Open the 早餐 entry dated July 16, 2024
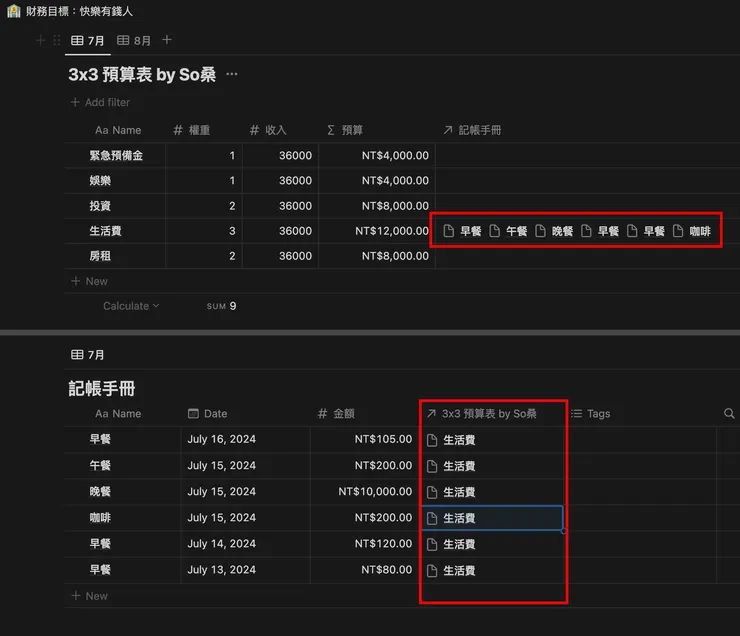Screen dimensions: 740x636 (x=100, y=439)
